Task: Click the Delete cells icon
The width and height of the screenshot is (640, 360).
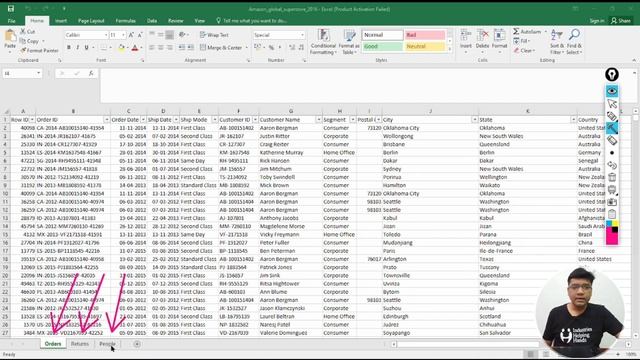Action: coord(482,35)
